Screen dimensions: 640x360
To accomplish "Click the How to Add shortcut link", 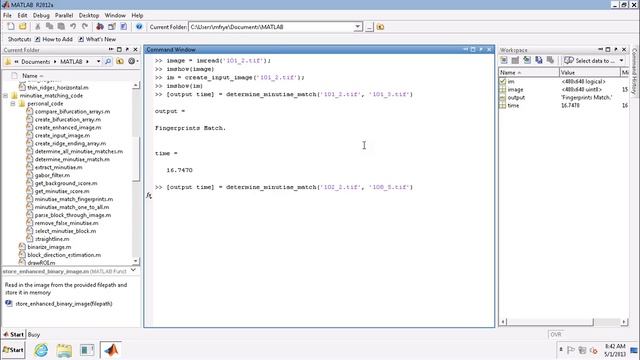I will 53,39.
